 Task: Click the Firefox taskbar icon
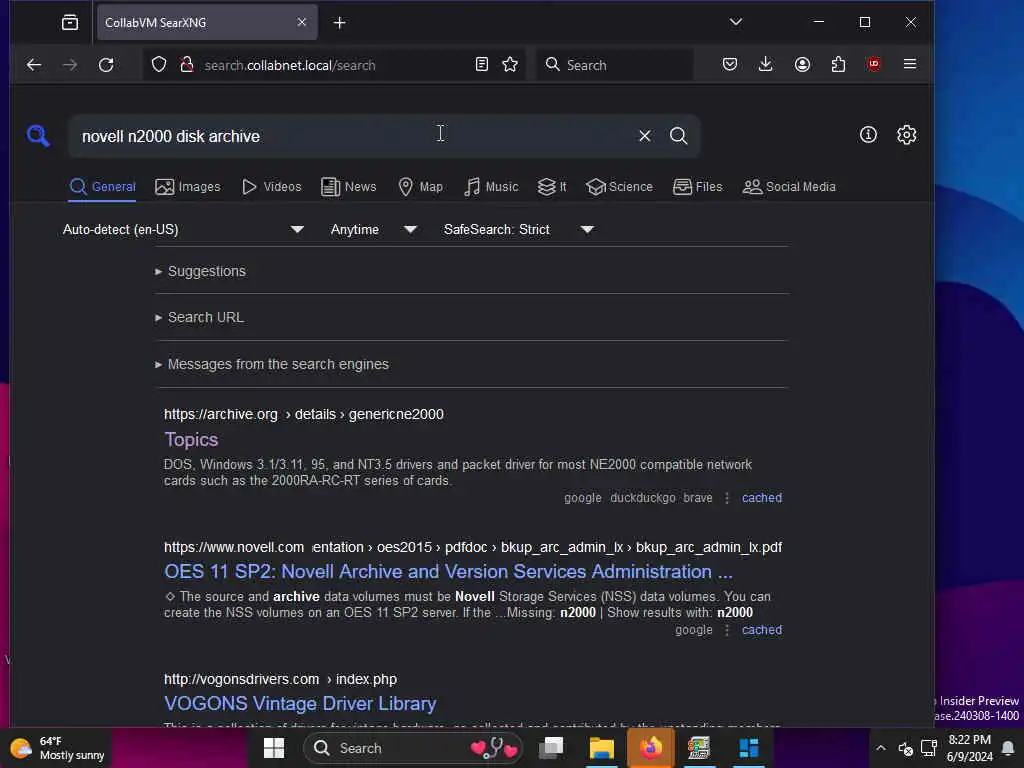pos(650,748)
